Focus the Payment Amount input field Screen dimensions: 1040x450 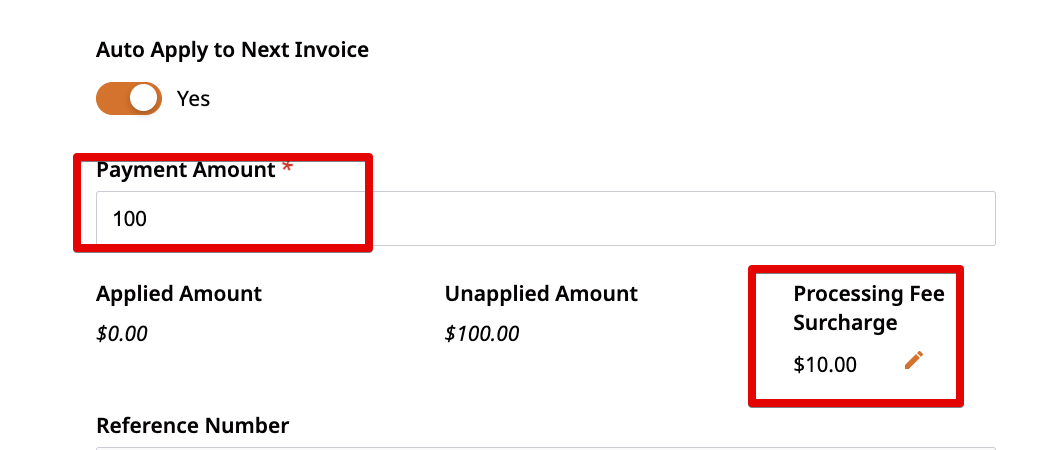545,218
